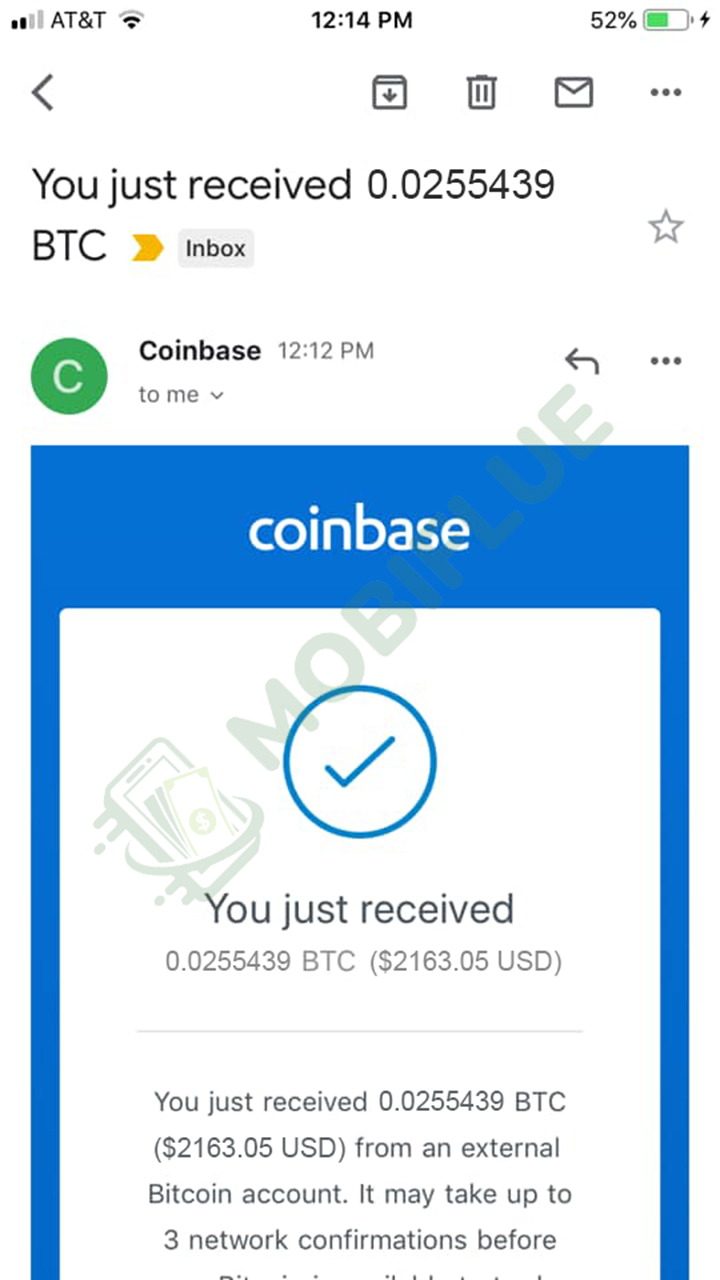Reply using the curved arrow icon
Image resolution: width=720 pixels, height=1280 pixels.
click(582, 360)
